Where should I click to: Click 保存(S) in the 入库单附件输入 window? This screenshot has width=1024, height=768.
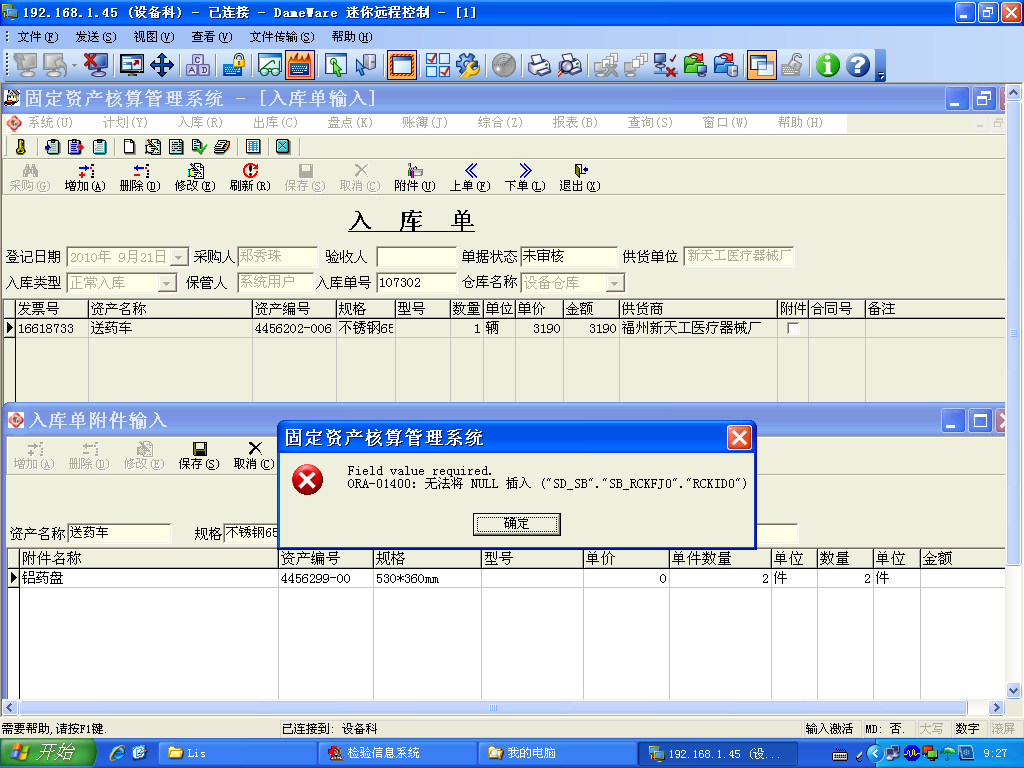click(x=199, y=455)
